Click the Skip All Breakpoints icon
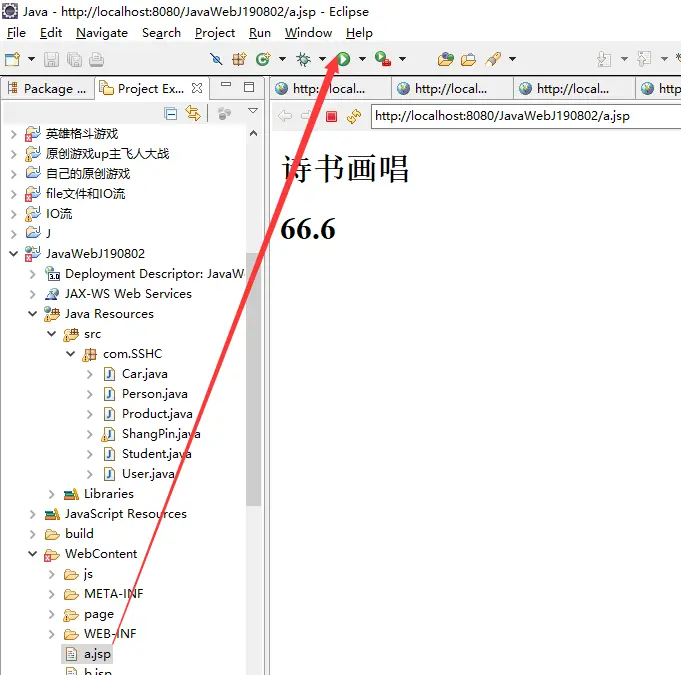The width and height of the screenshot is (681, 675). 216,59
